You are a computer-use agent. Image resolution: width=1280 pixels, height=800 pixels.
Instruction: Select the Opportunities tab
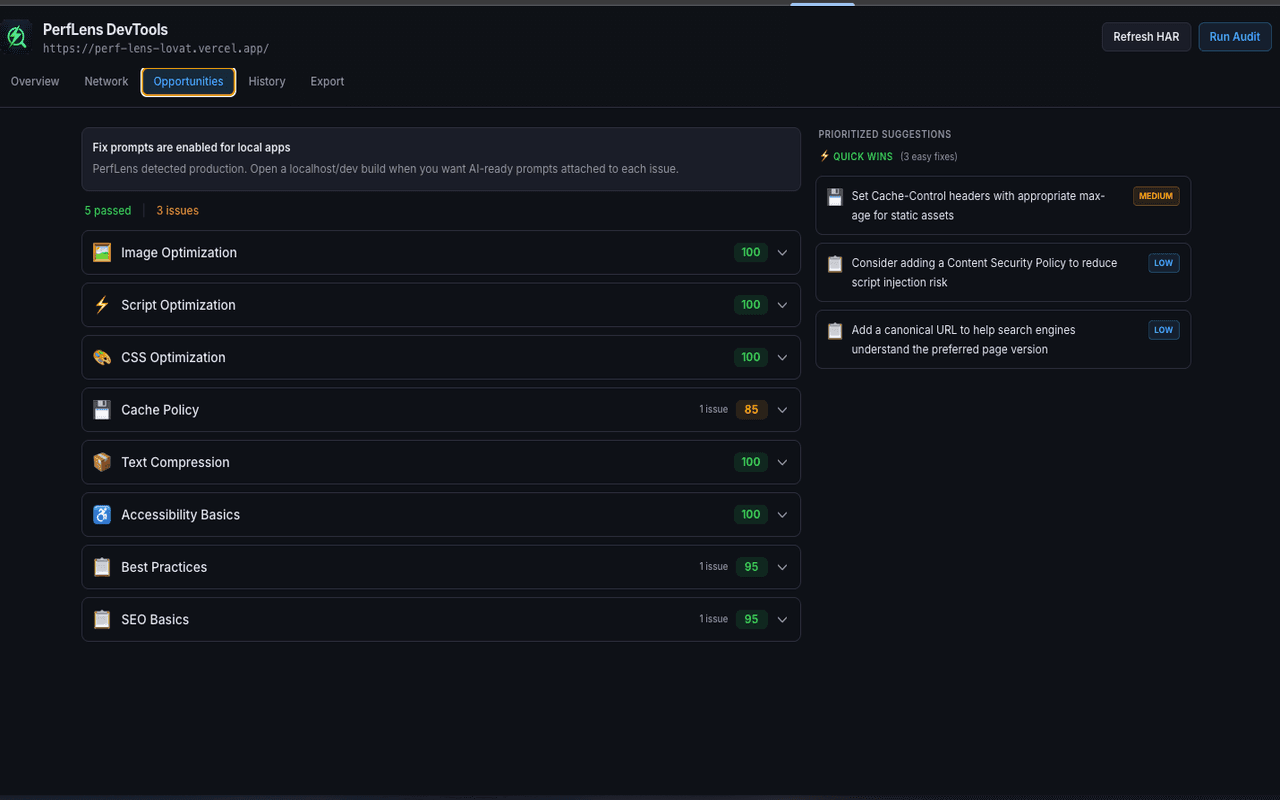[x=188, y=82]
